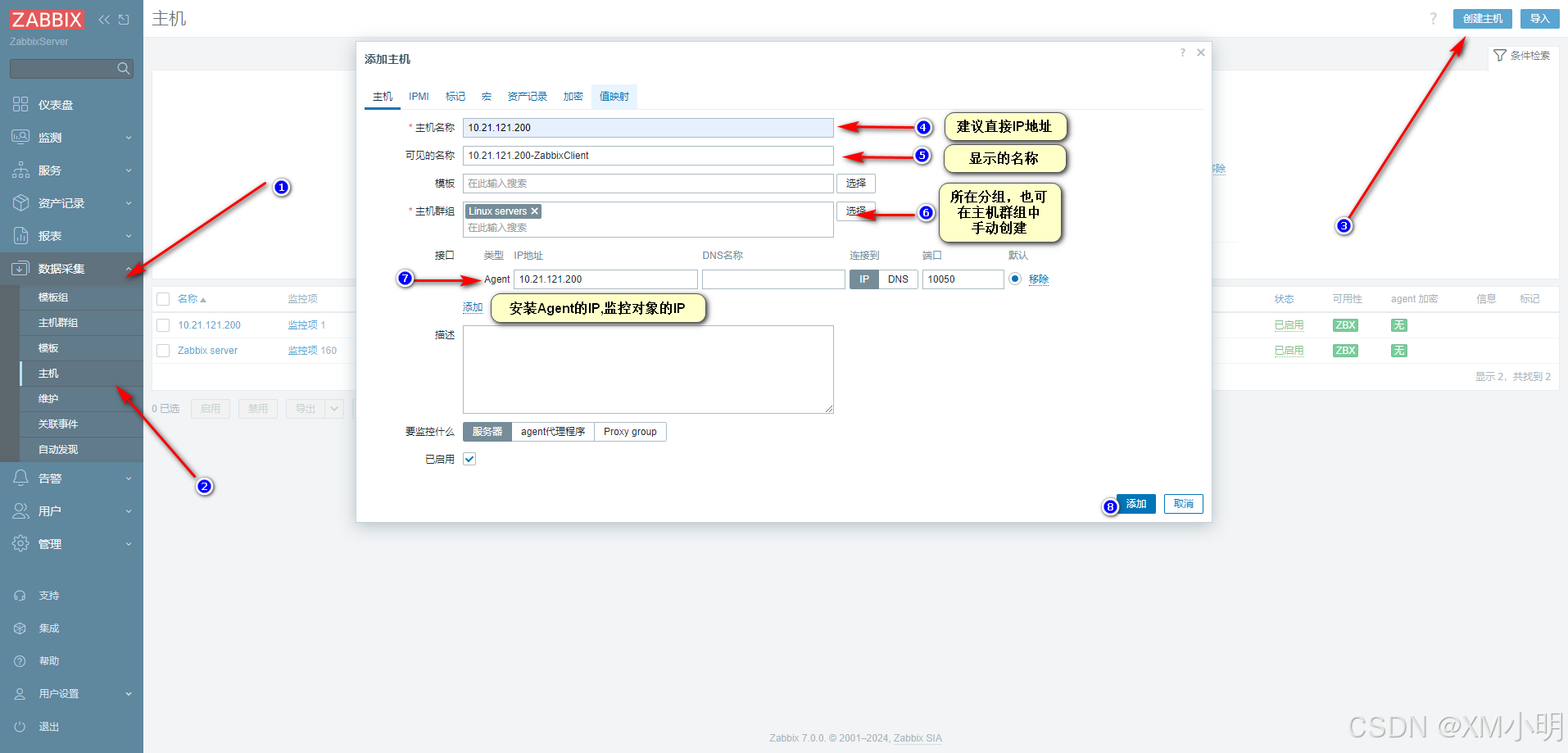Set monitoring by 服务器 server
This screenshot has width=1568, height=753.
(487, 432)
